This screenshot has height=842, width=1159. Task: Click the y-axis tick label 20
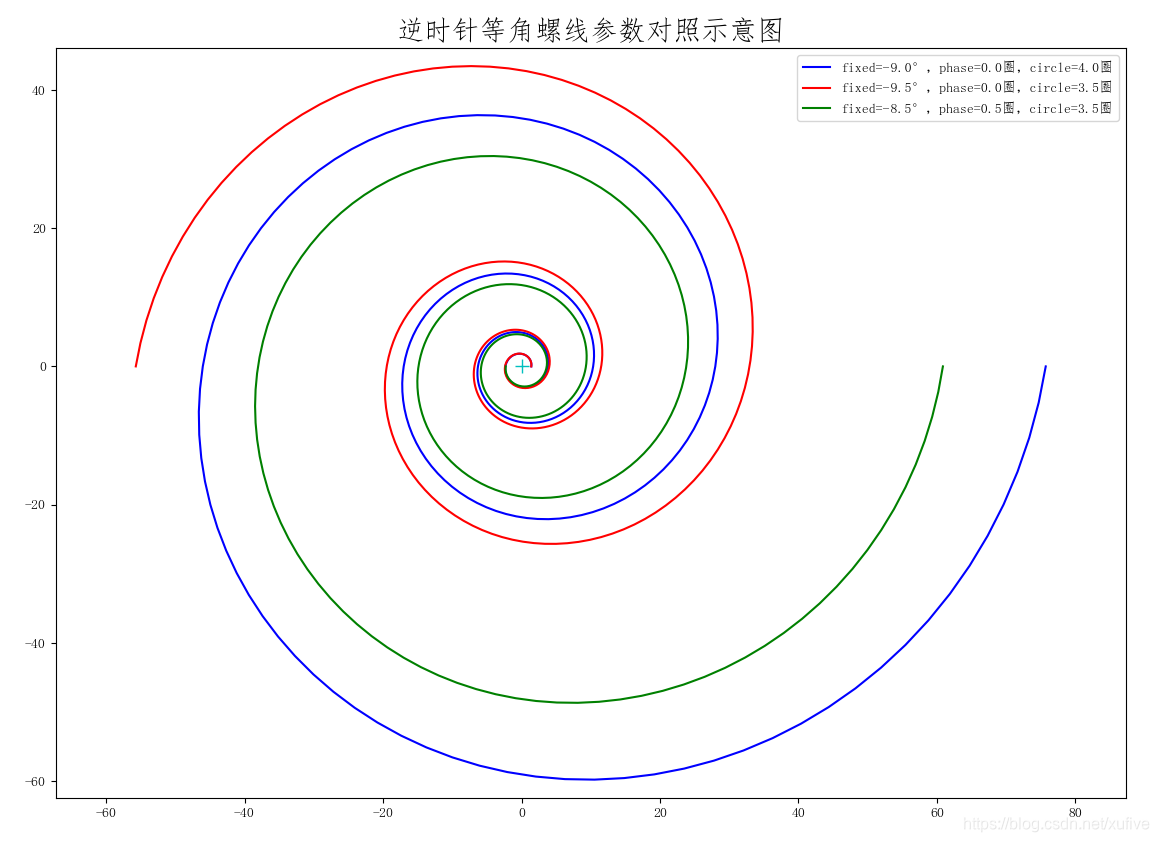click(x=38, y=229)
